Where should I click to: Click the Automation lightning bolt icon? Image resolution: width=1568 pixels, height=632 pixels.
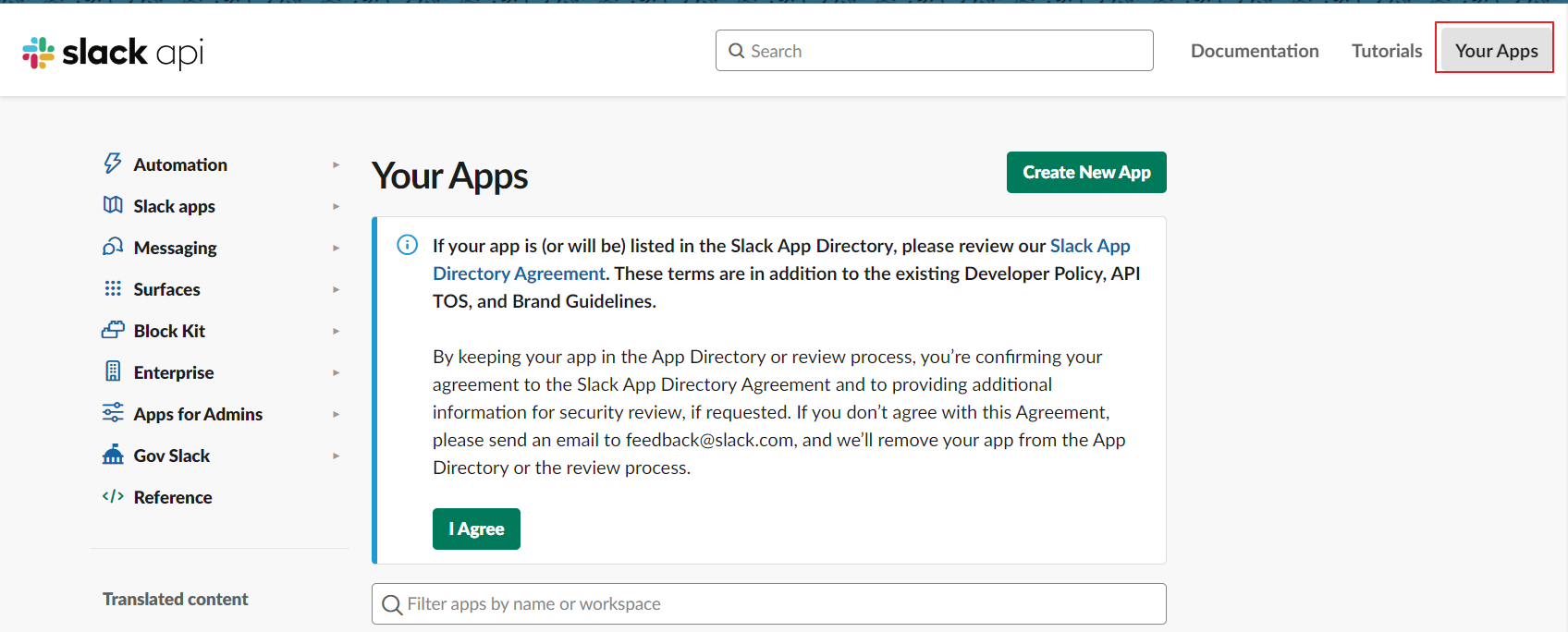click(x=113, y=164)
